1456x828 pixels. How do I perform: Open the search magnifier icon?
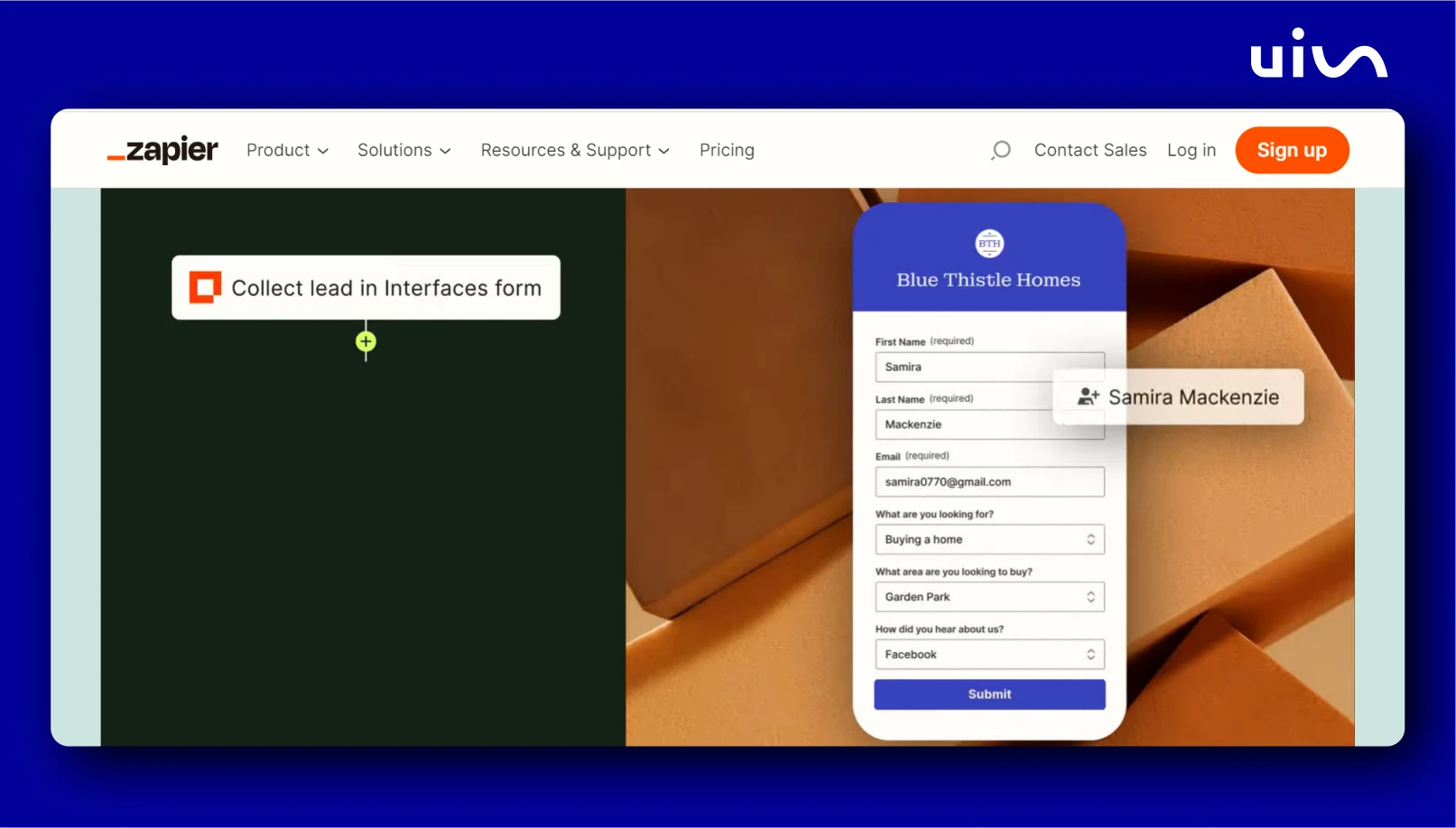(x=1000, y=150)
